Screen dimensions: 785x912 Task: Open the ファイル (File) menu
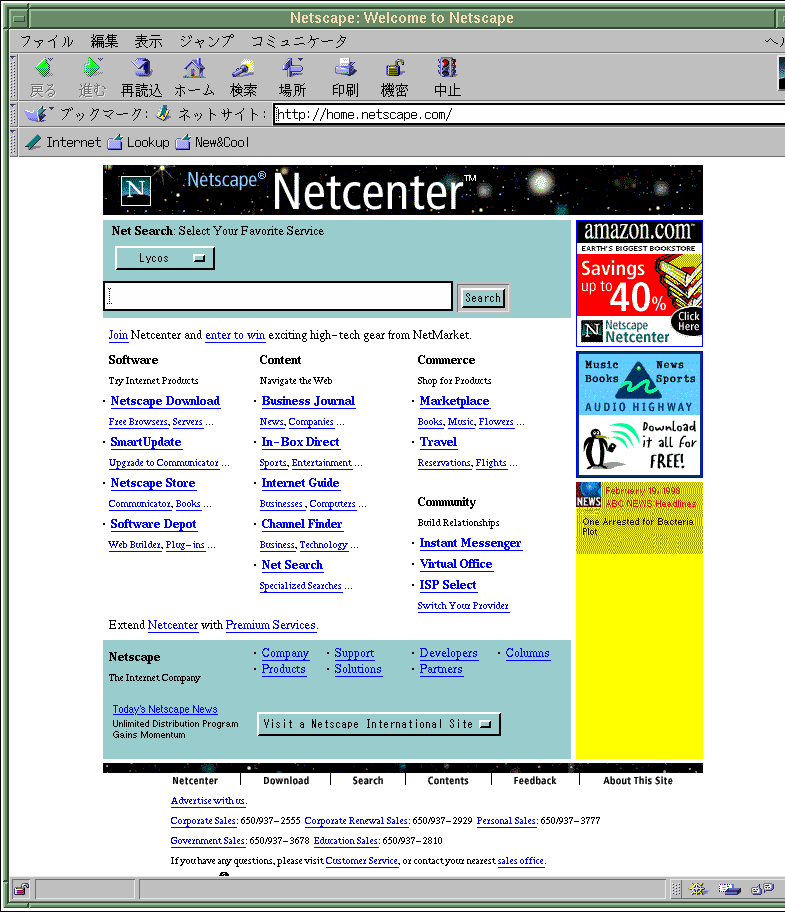(x=47, y=41)
